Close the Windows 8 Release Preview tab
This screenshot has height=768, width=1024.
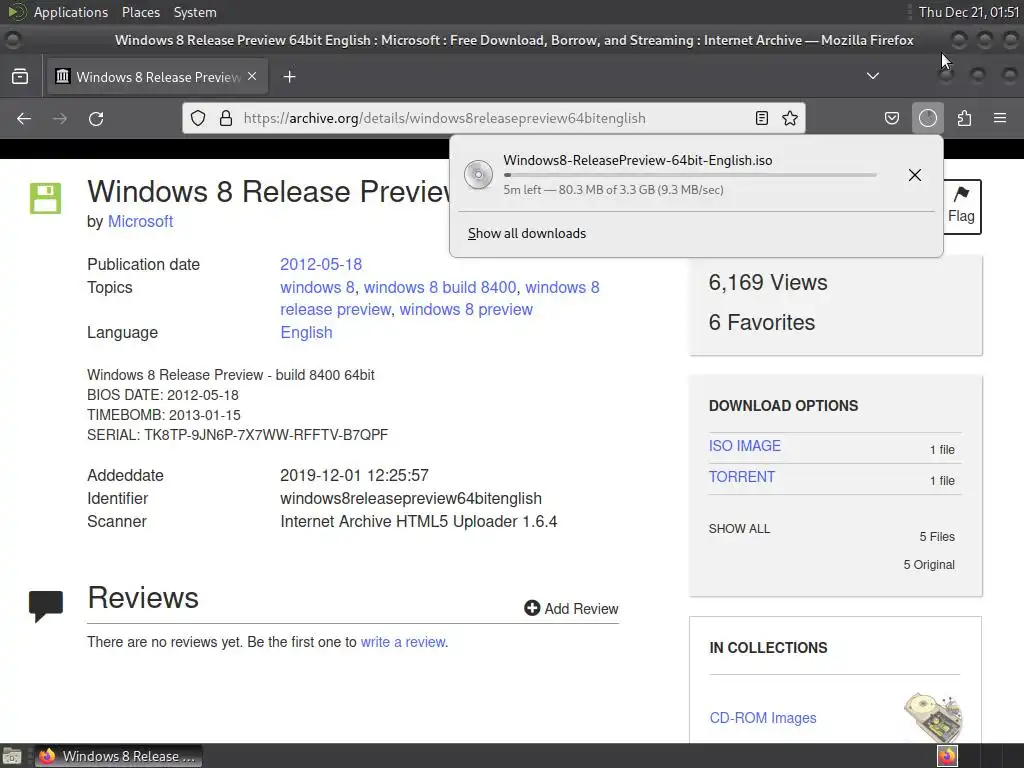pyautogui.click(x=252, y=76)
